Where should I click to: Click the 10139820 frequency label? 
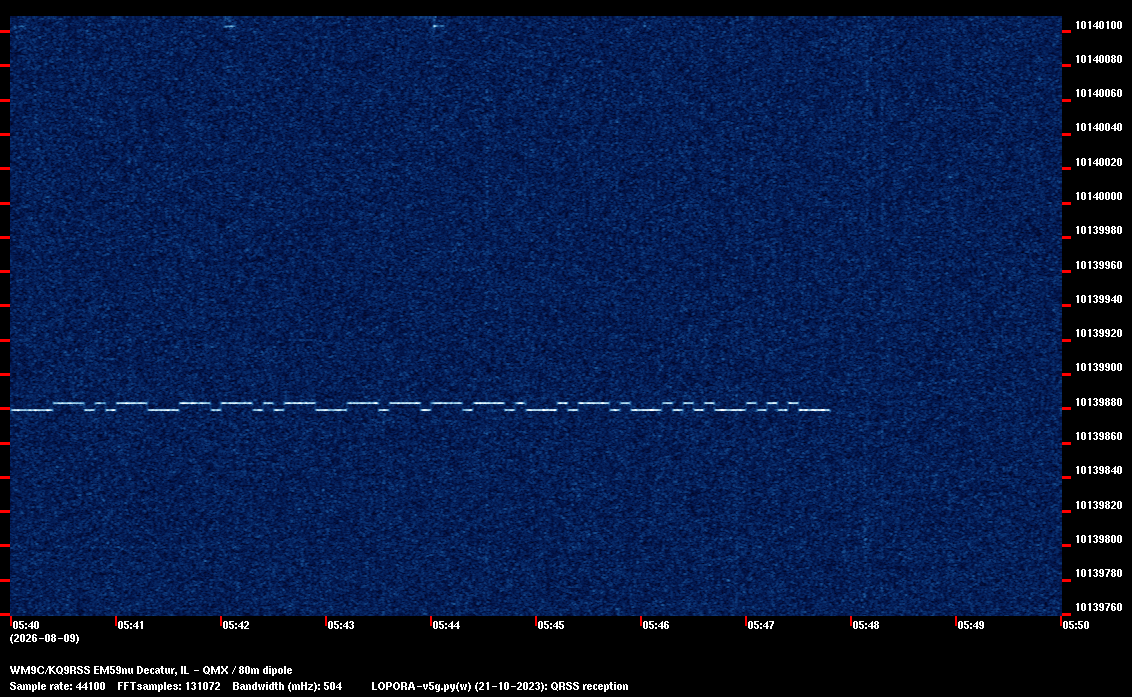point(1098,505)
